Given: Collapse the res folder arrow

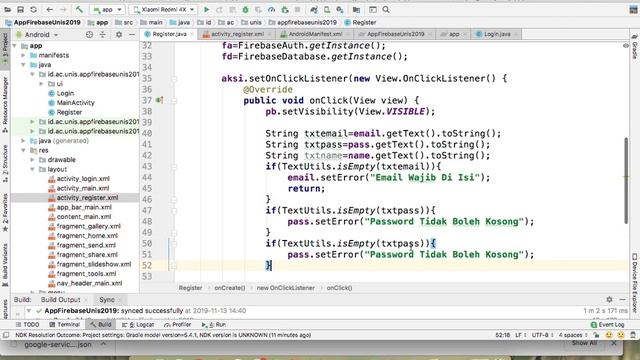Looking at the screenshot, I should pos(23,150).
